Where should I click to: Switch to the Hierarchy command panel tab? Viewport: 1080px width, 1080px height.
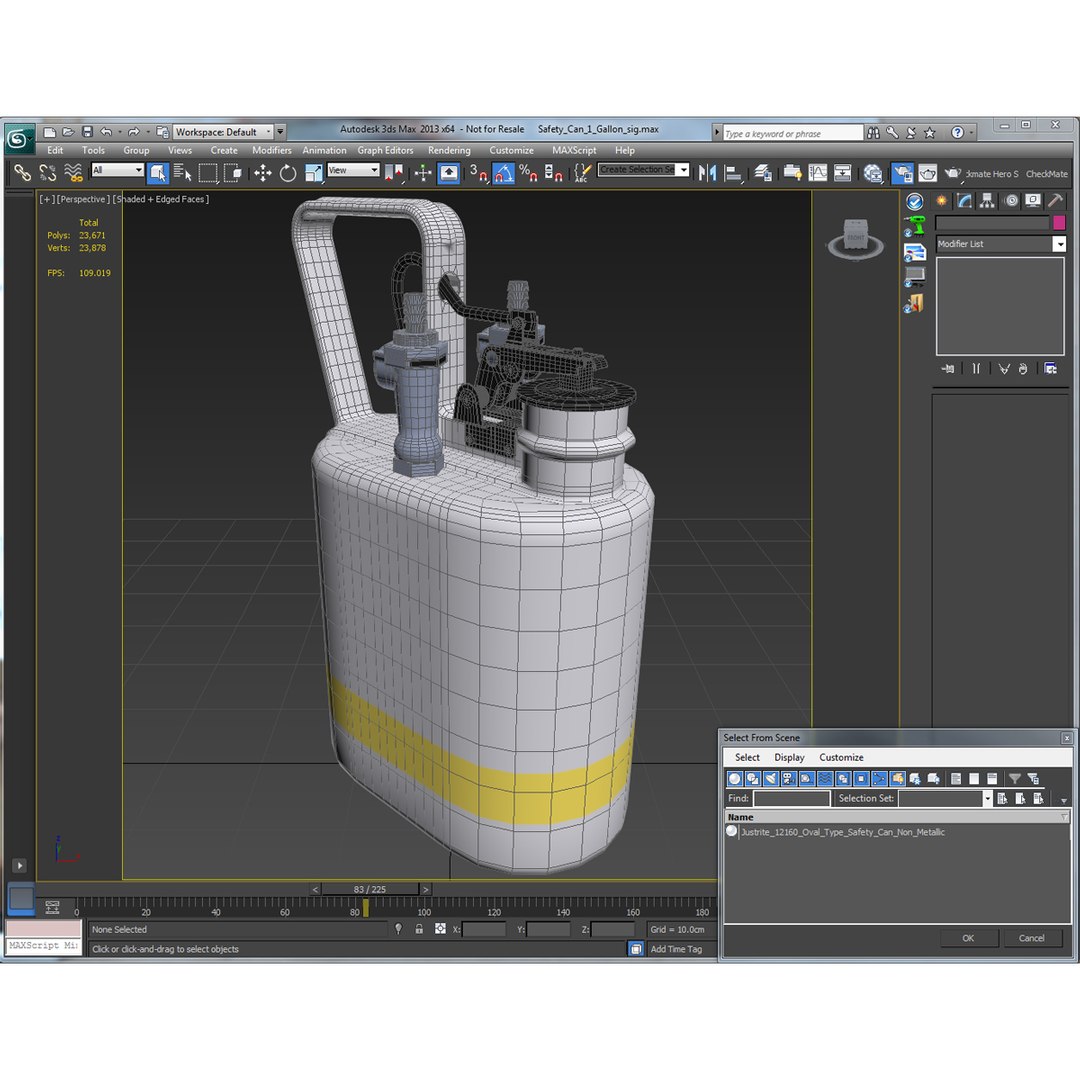point(987,200)
